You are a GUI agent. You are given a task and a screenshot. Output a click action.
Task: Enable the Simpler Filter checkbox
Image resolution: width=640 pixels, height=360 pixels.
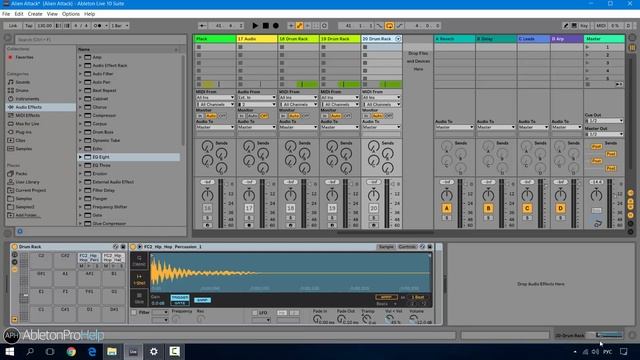[x=134, y=313]
